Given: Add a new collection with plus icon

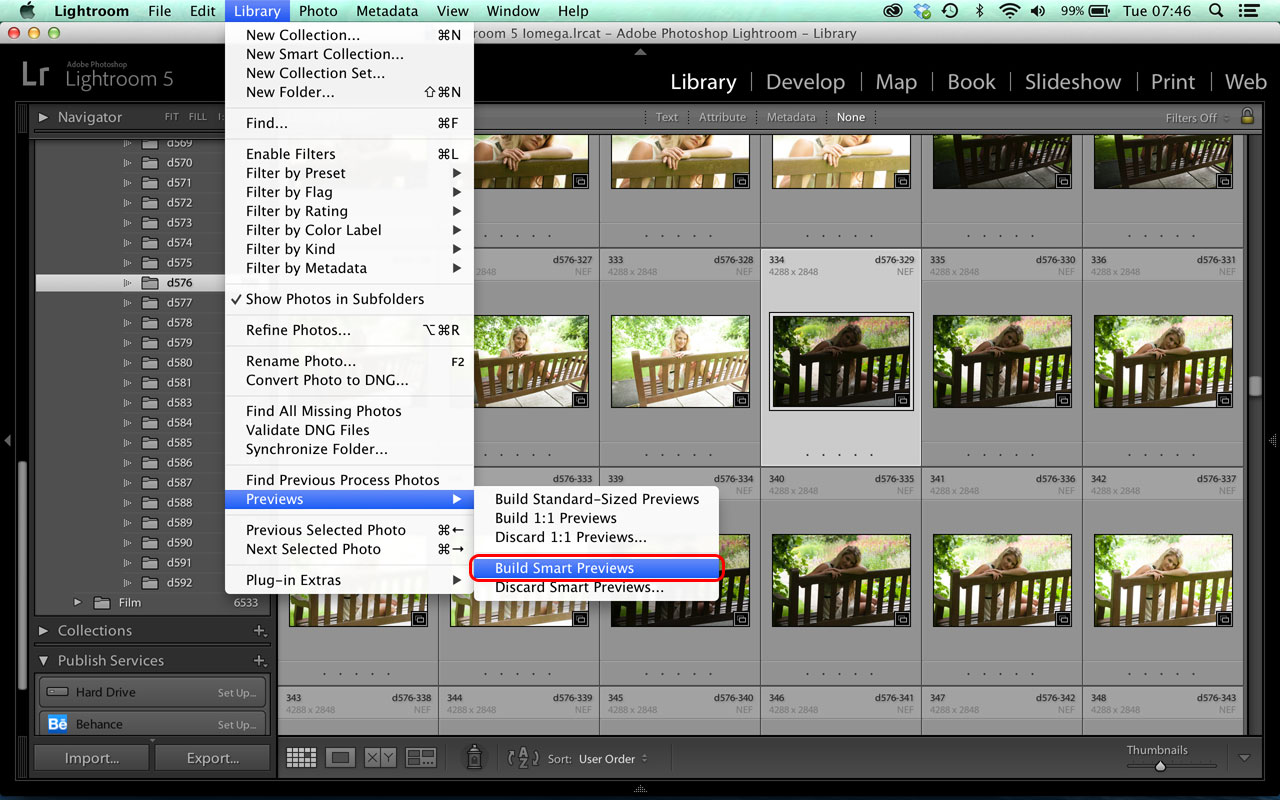Looking at the screenshot, I should pyautogui.click(x=260, y=631).
